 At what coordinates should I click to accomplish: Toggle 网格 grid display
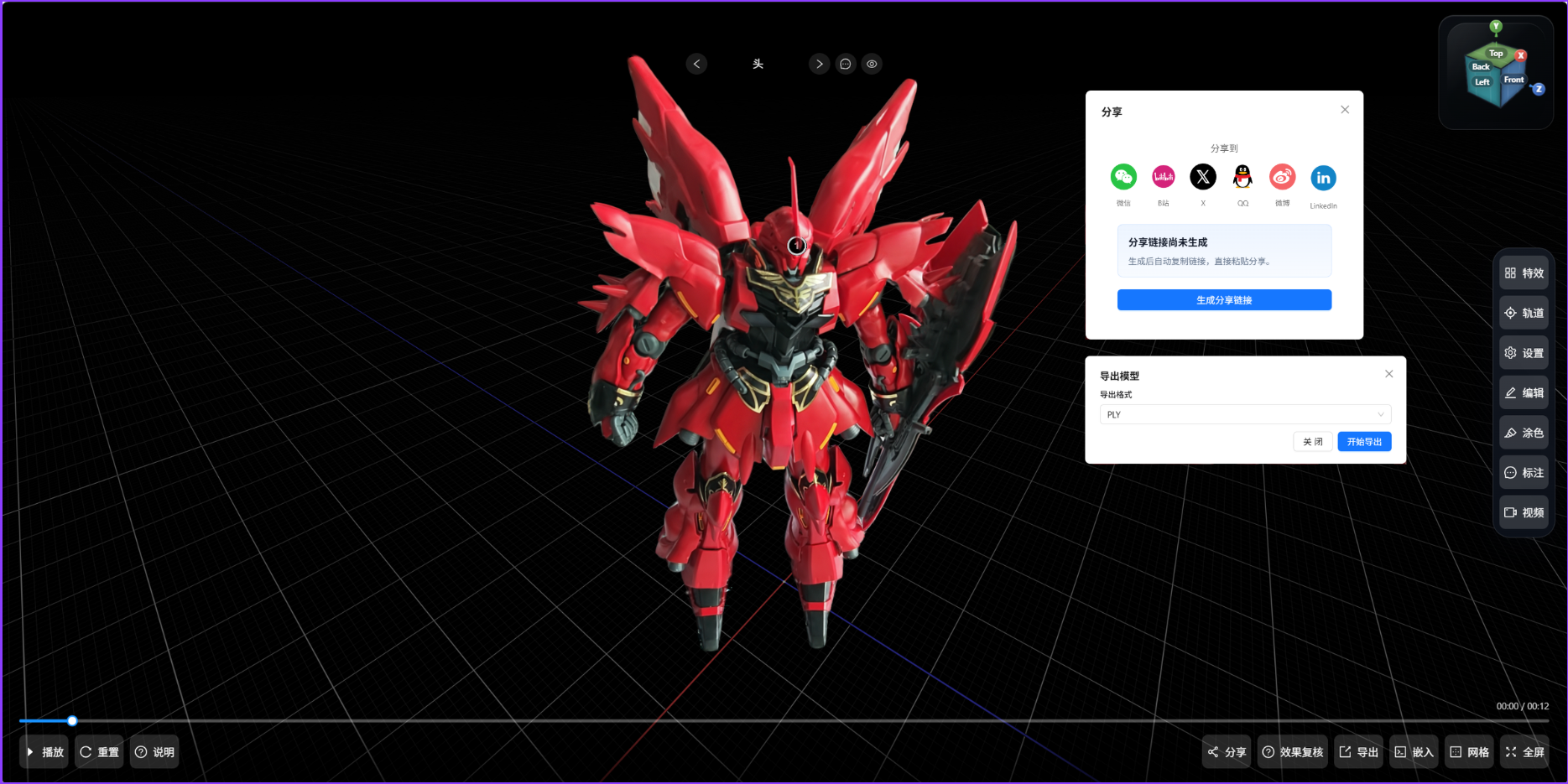[1469, 752]
